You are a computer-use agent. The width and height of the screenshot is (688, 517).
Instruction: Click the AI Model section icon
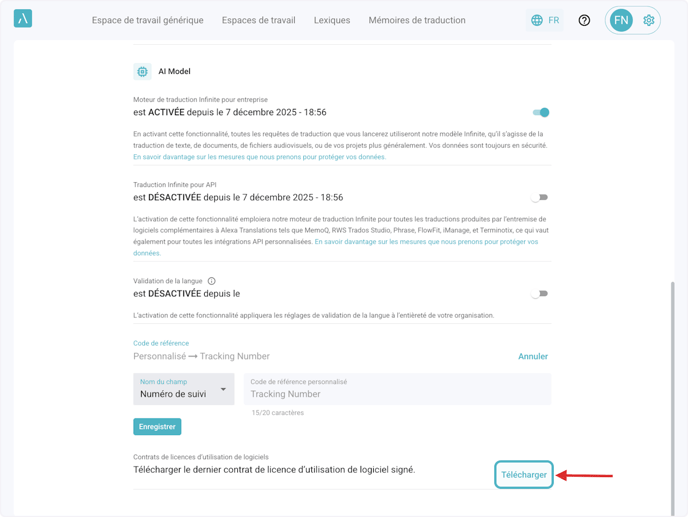[x=142, y=72]
